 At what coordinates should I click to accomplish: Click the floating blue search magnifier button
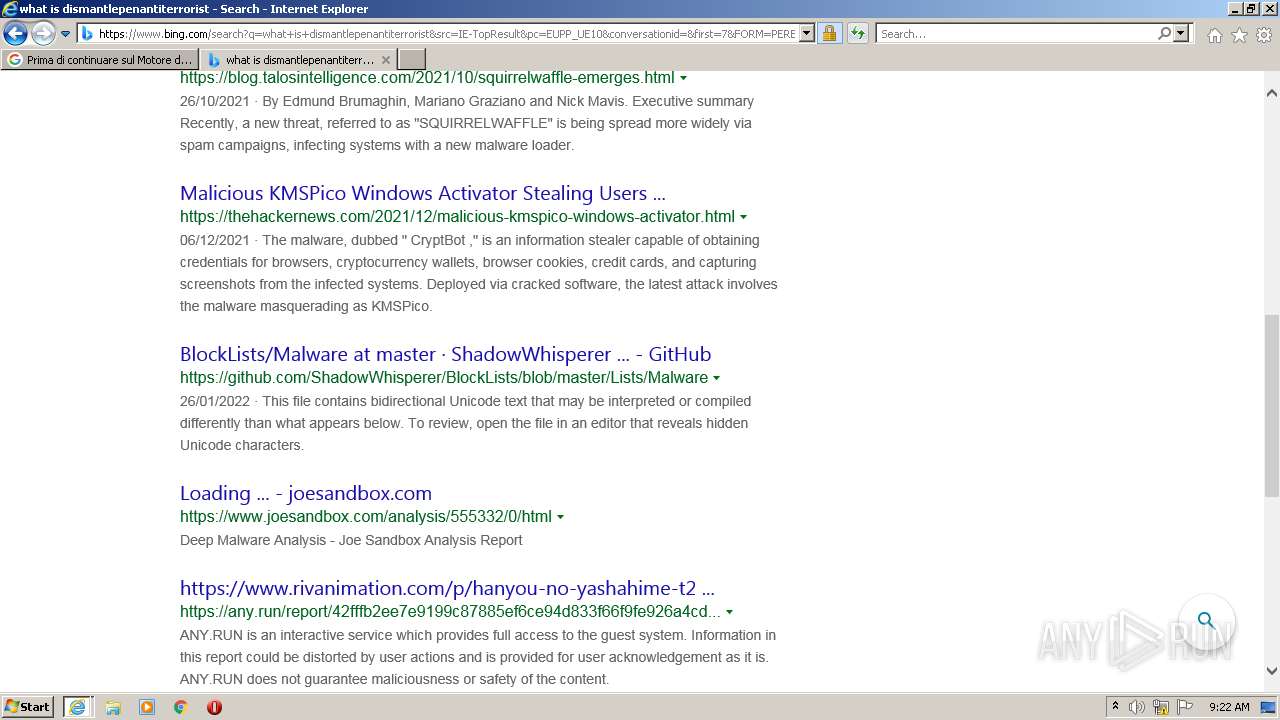point(1206,621)
